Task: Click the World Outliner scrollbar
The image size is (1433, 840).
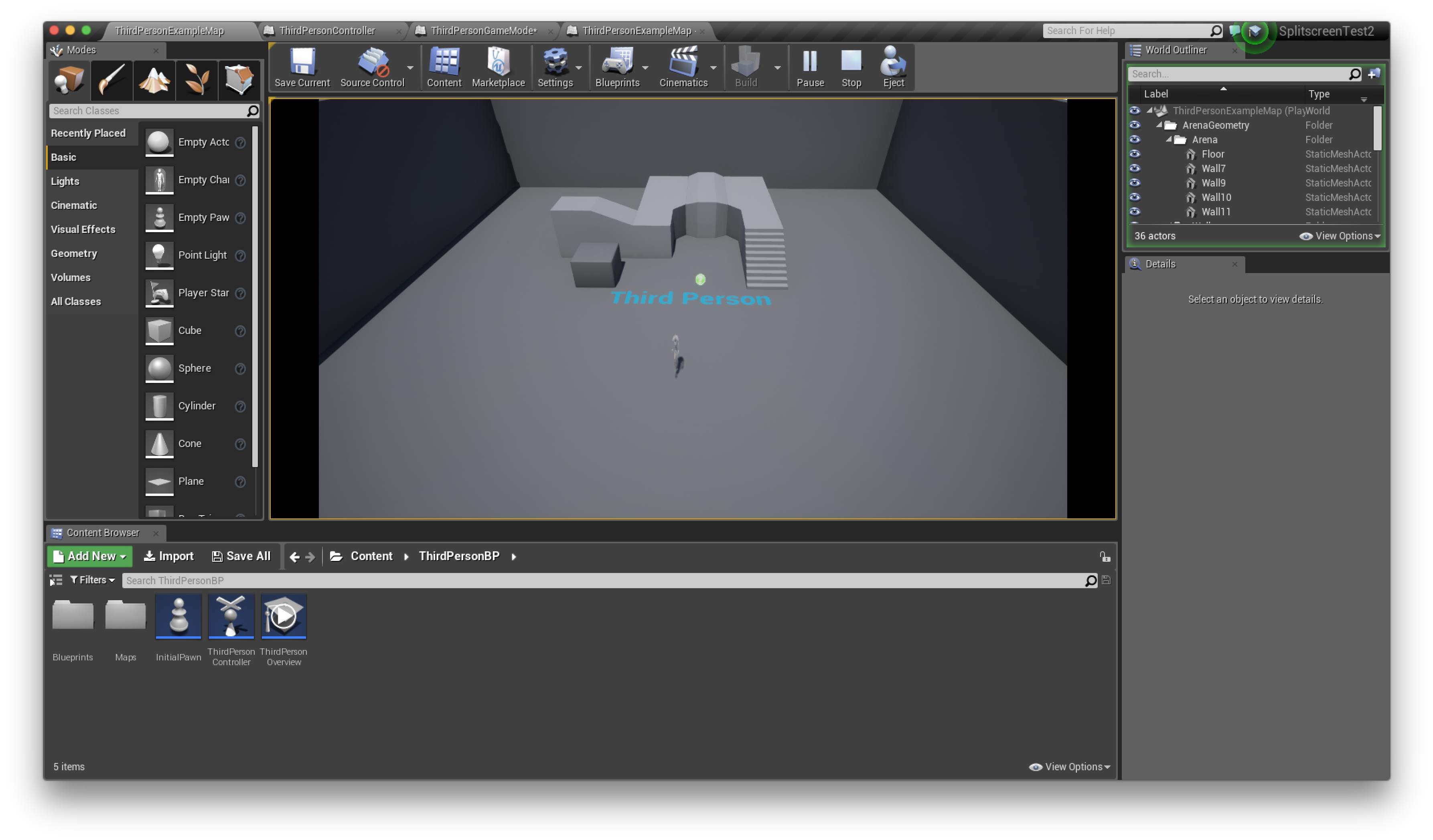Action: coord(1377,128)
